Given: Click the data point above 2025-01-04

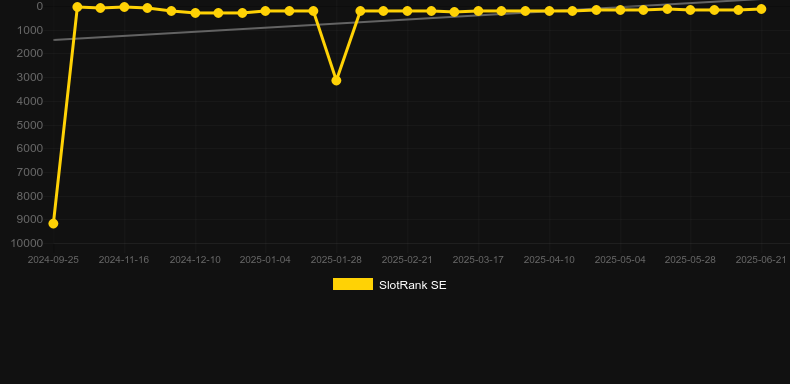Looking at the screenshot, I should (x=266, y=11).
